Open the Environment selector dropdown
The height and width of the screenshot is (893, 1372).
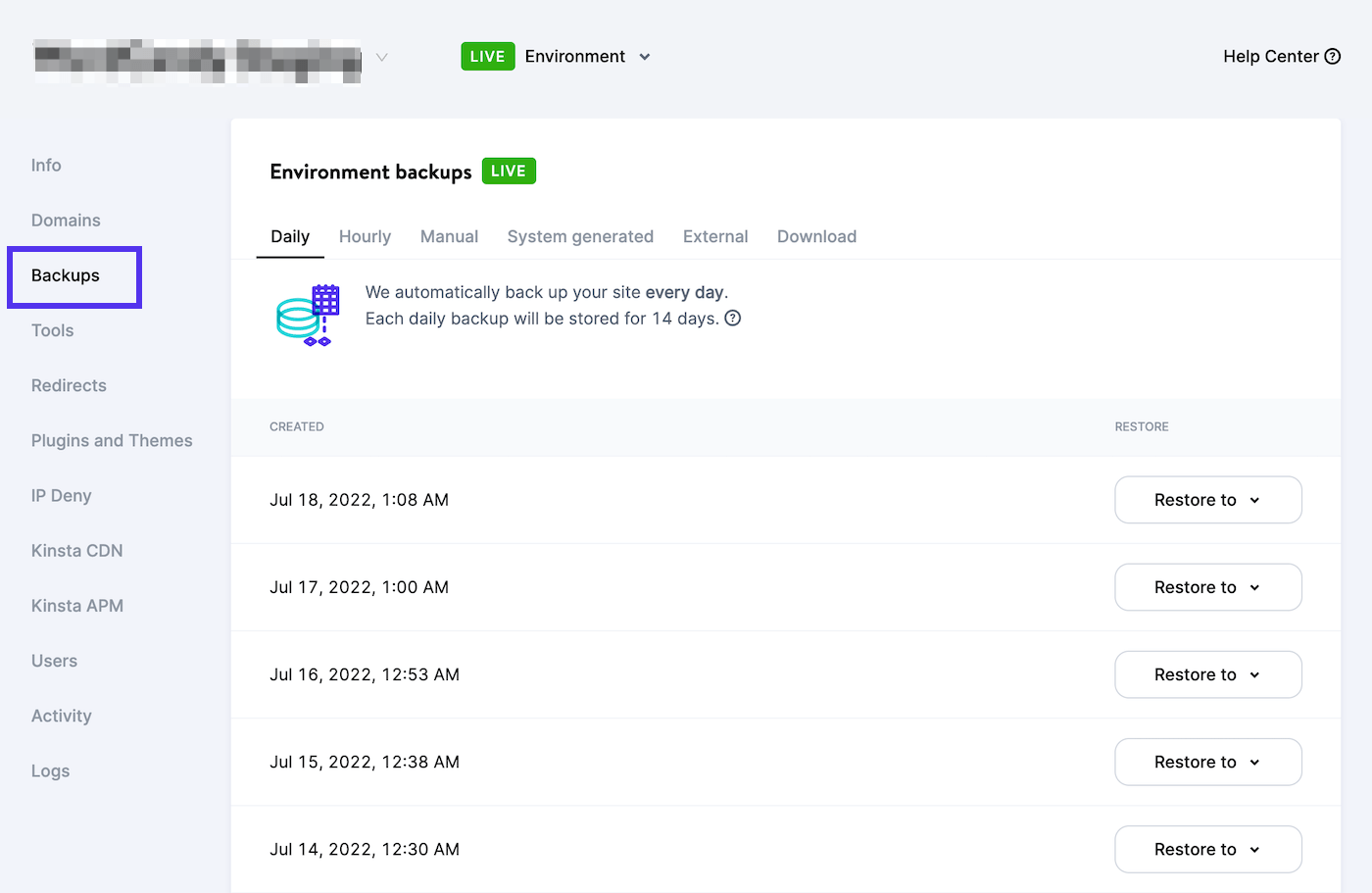tap(585, 56)
